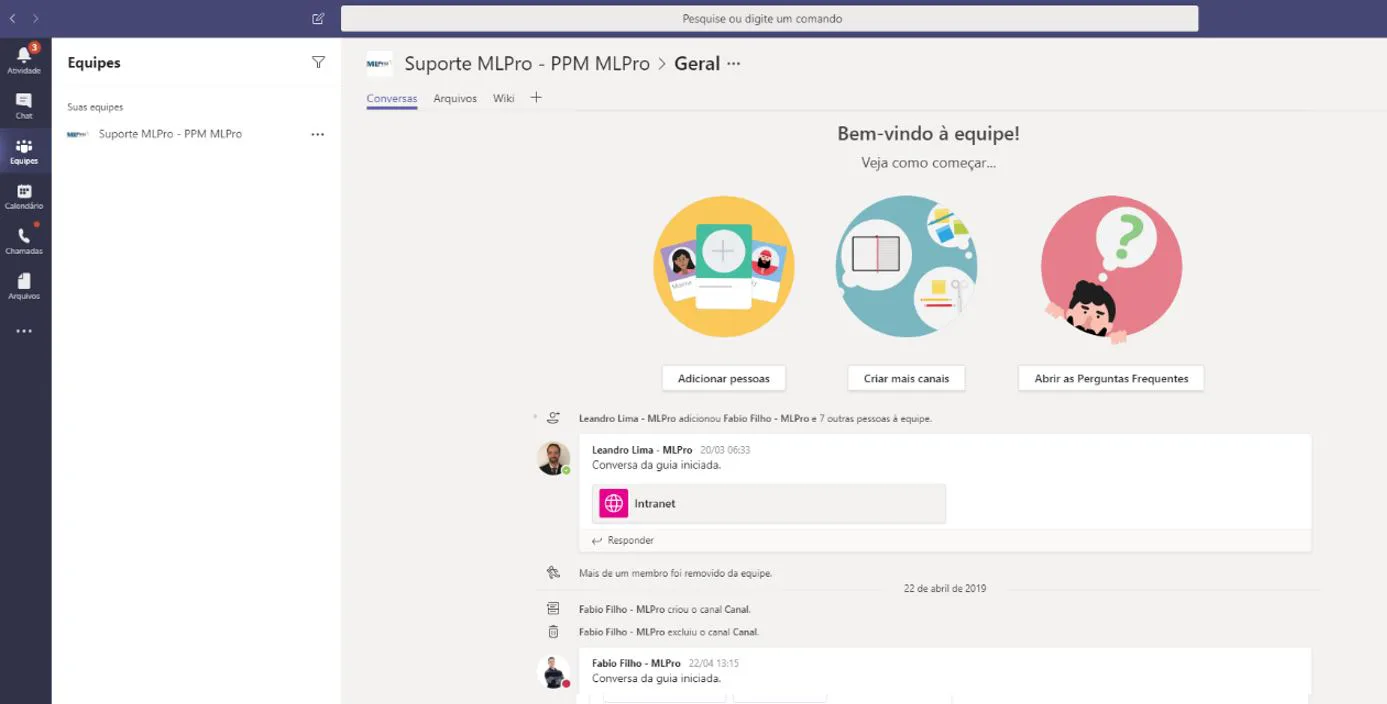The height and width of the screenshot is (704, 1387).
Task: Click Leandro Lima's profile avatar
Action: (553, 458)
